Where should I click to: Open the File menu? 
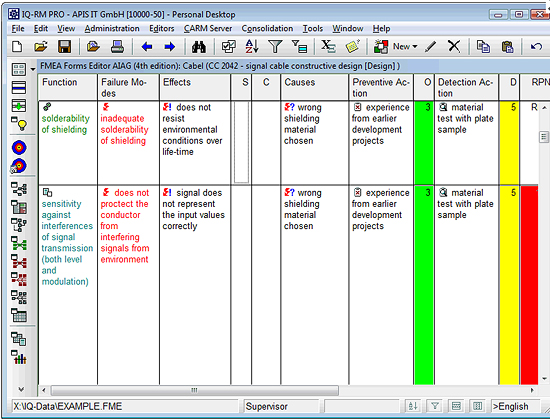(x=18, y=28)
